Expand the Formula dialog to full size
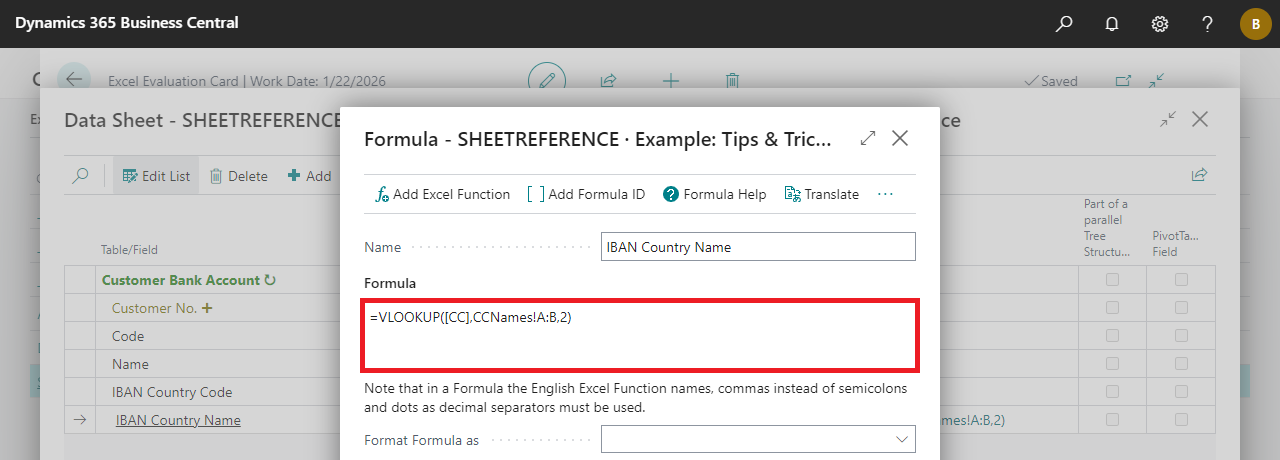1280x460 pixels. [x=868, y=139]
